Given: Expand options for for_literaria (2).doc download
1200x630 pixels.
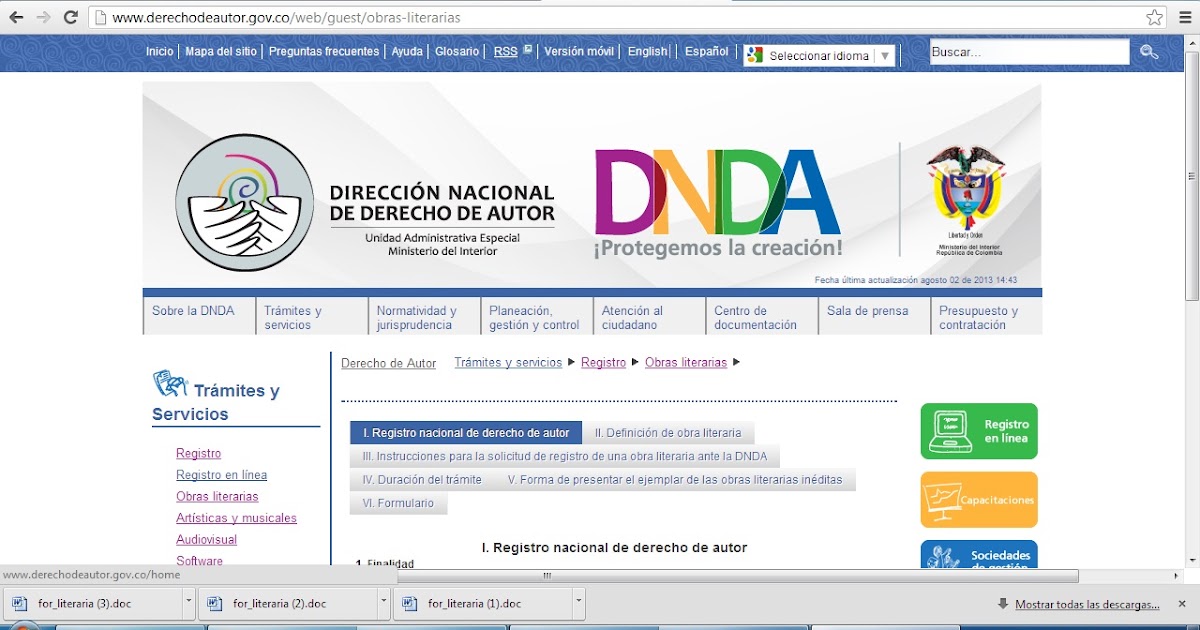Looking at the screenshot, I should tap(384, 604).
